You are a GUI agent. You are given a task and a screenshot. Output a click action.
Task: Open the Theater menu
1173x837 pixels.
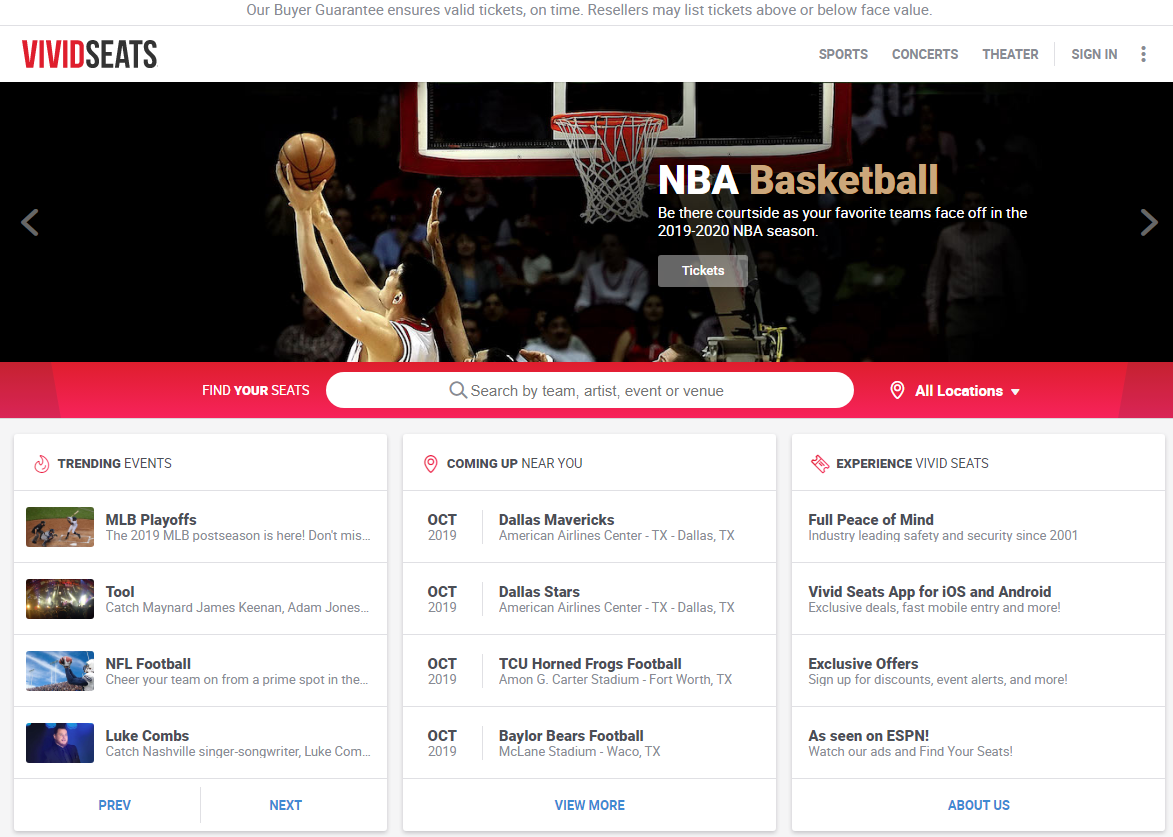coord(1010,54)
